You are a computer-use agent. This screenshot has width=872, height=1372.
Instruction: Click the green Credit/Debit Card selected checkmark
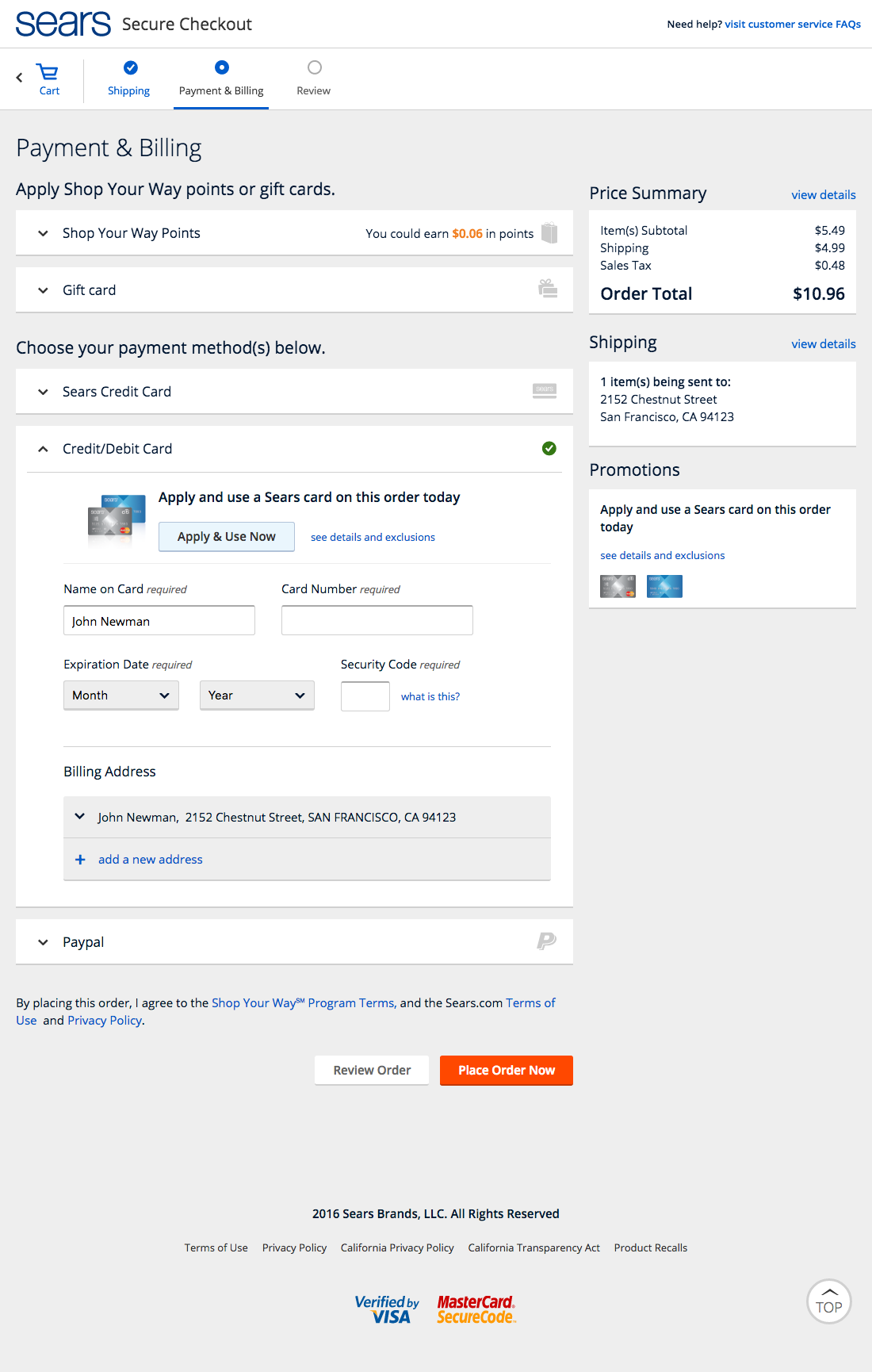549,449
